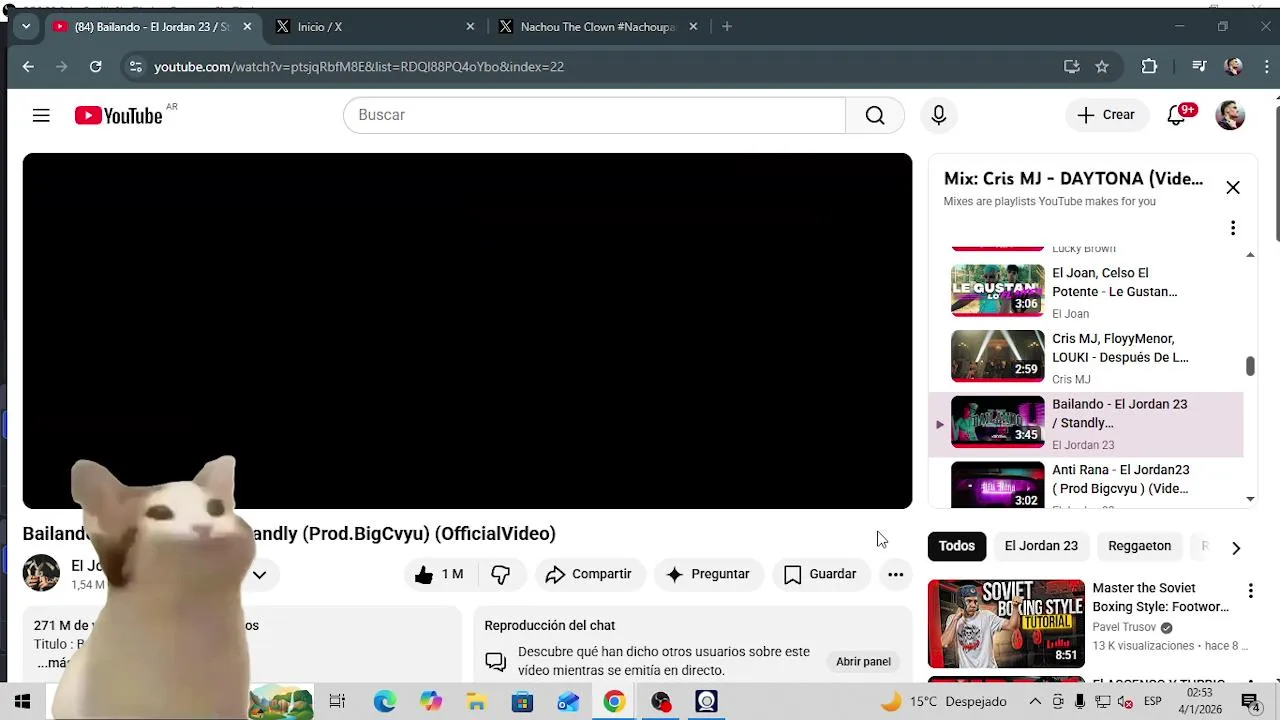Image resolution: width=1280 pixels, height=720 pixels.
Task: View site information in address bar
Action: pos(136,67)
